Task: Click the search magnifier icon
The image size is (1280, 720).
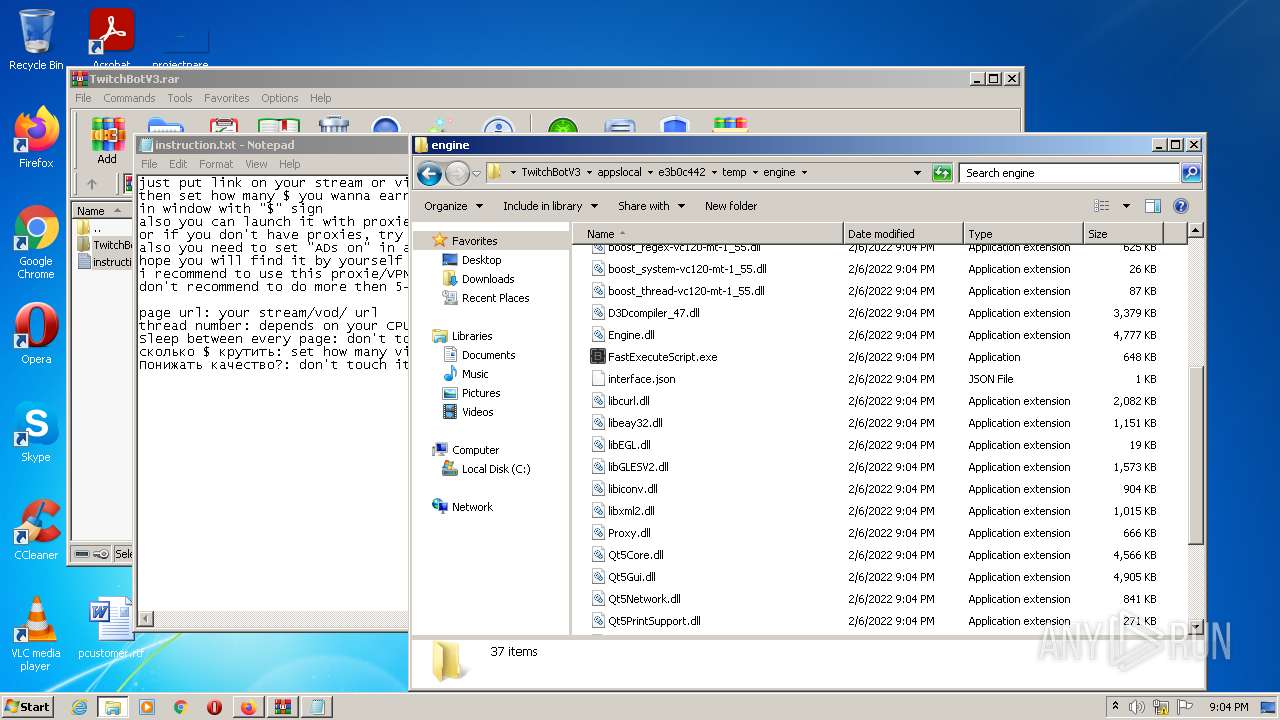Action: [1190, 173]
